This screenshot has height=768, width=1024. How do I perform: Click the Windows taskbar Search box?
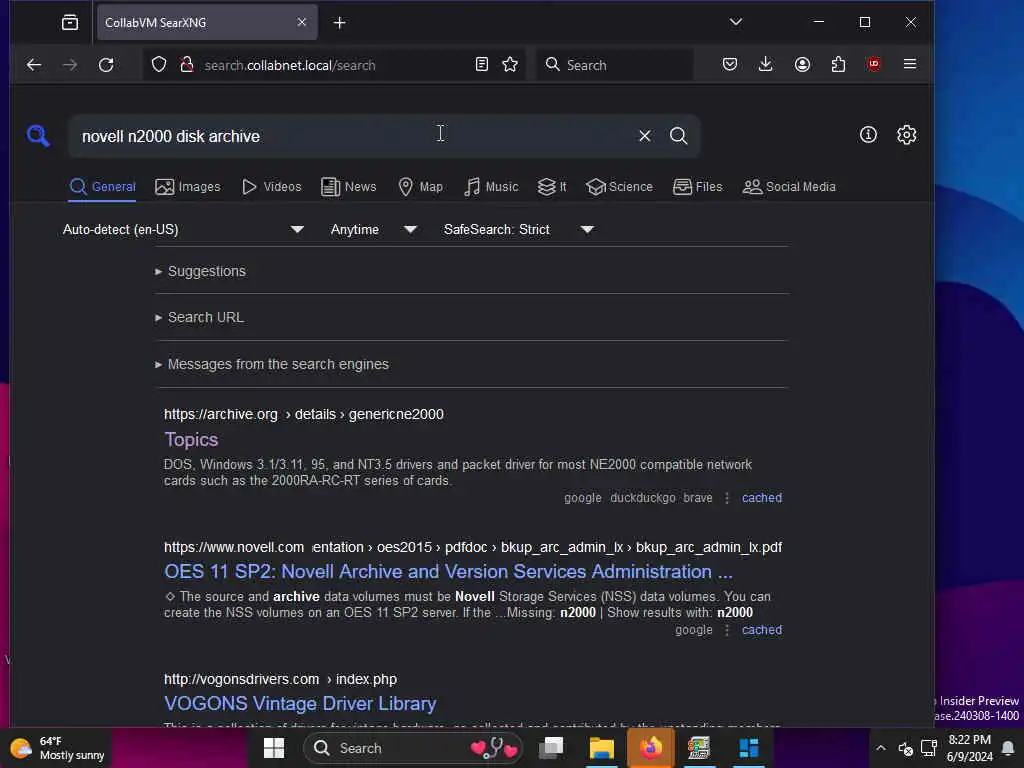pyautogui.click(x=414, y=748)
